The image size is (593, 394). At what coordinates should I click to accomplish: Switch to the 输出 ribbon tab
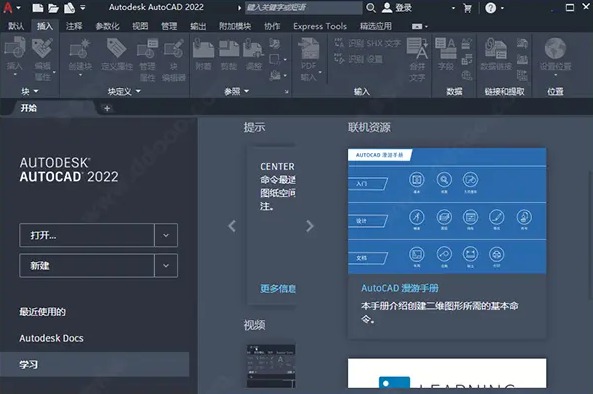point(198,26)
